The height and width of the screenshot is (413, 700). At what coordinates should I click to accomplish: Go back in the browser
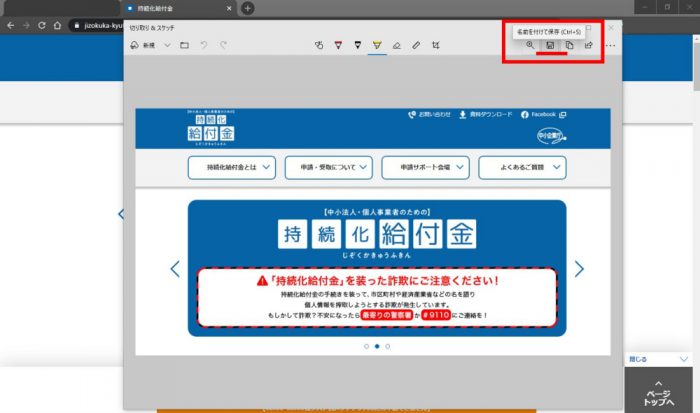(10, 25)
